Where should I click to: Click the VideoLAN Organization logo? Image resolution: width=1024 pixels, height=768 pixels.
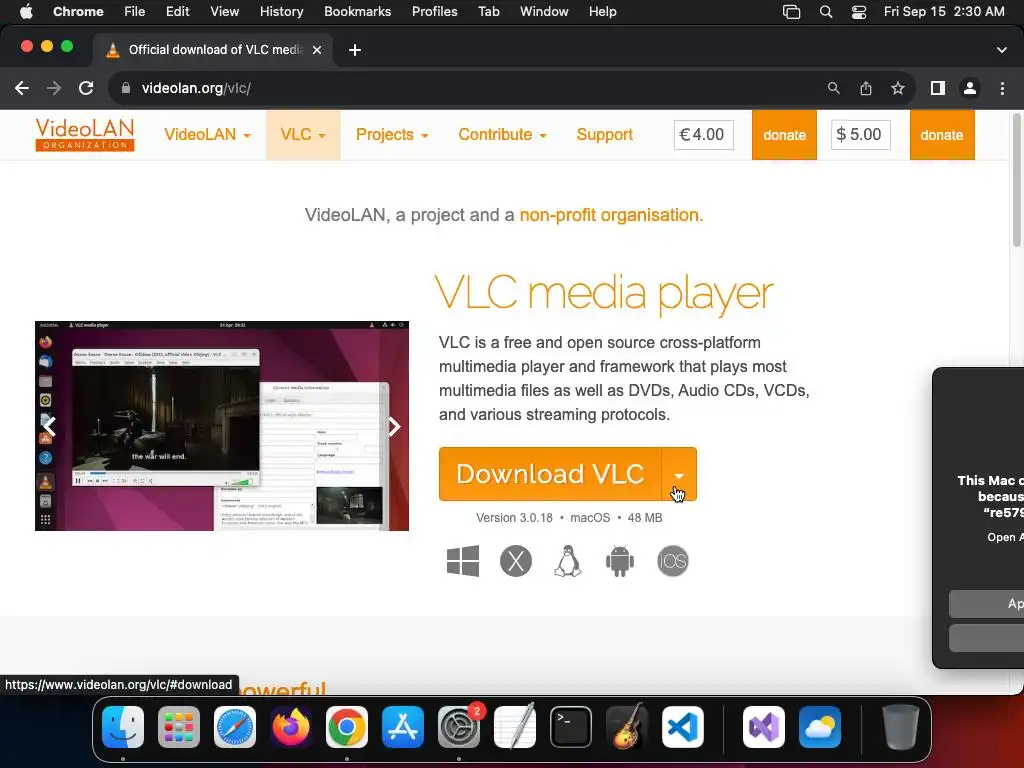[x=85, y=135]
